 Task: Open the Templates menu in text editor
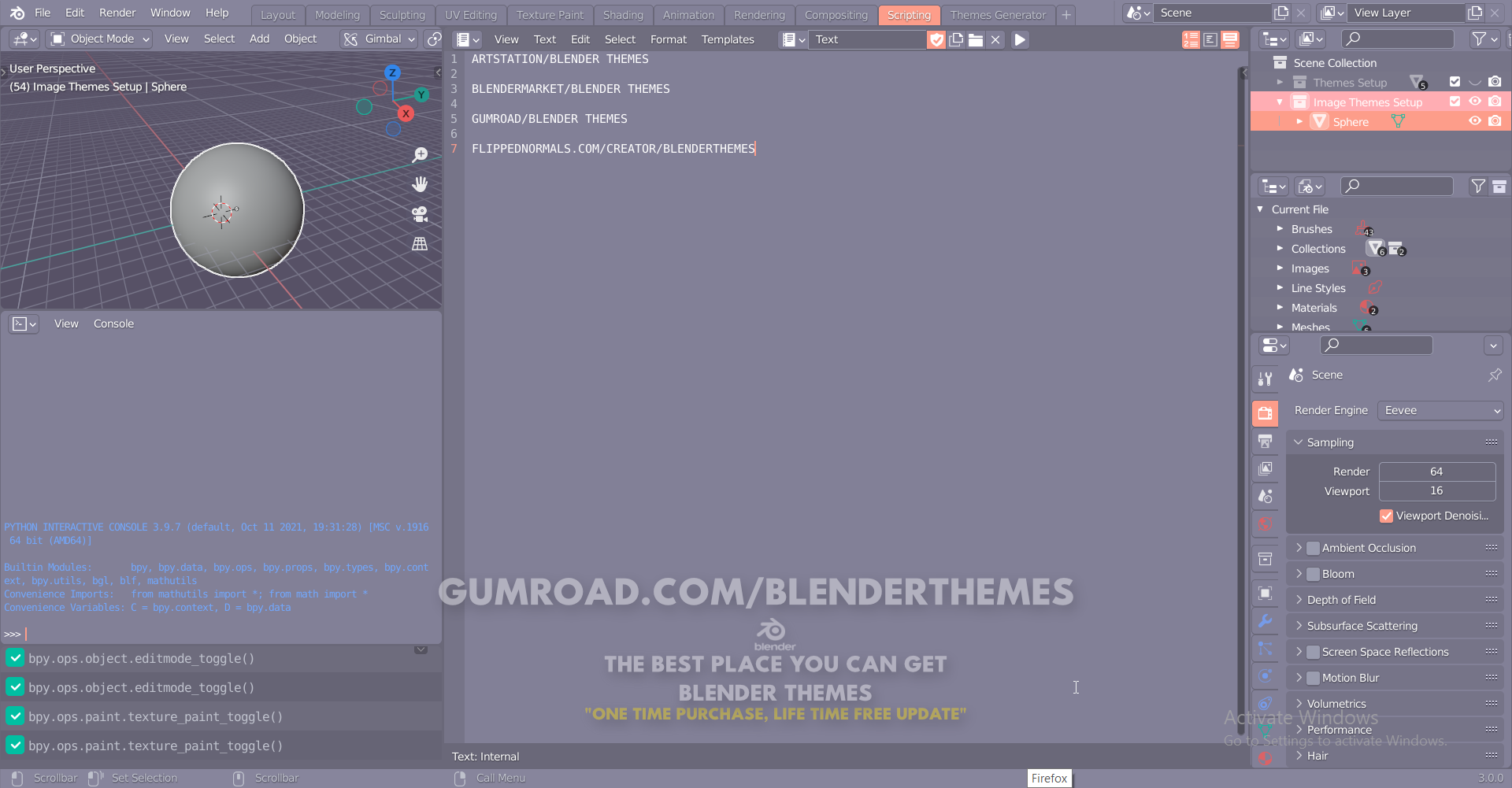pyautogui.click(x=728, y=39)
